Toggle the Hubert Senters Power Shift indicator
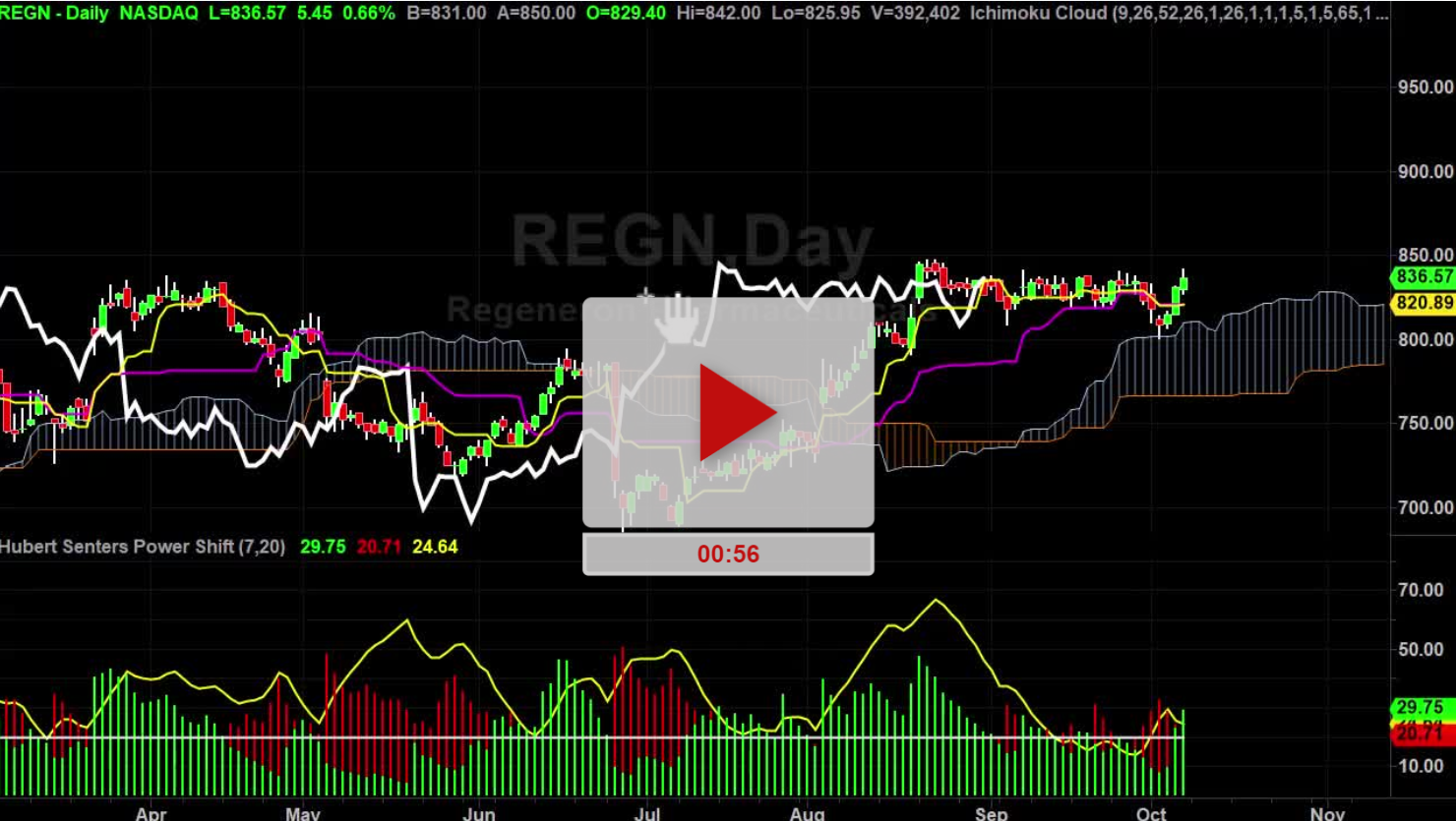Screen dimensions: 1456x821 pyautogui.click(x=143, y=547)
